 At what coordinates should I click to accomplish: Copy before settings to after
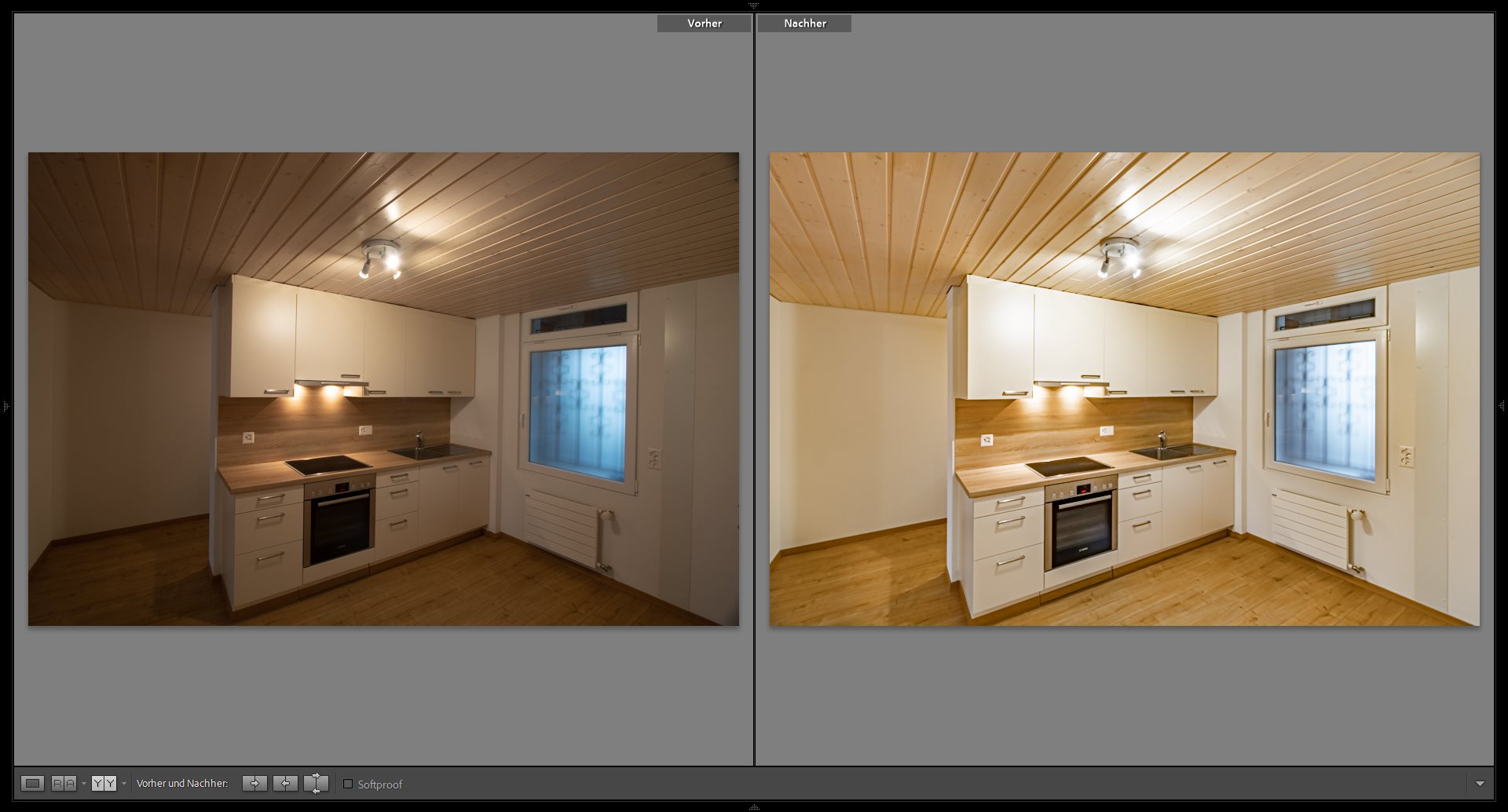tap(254, 783)
